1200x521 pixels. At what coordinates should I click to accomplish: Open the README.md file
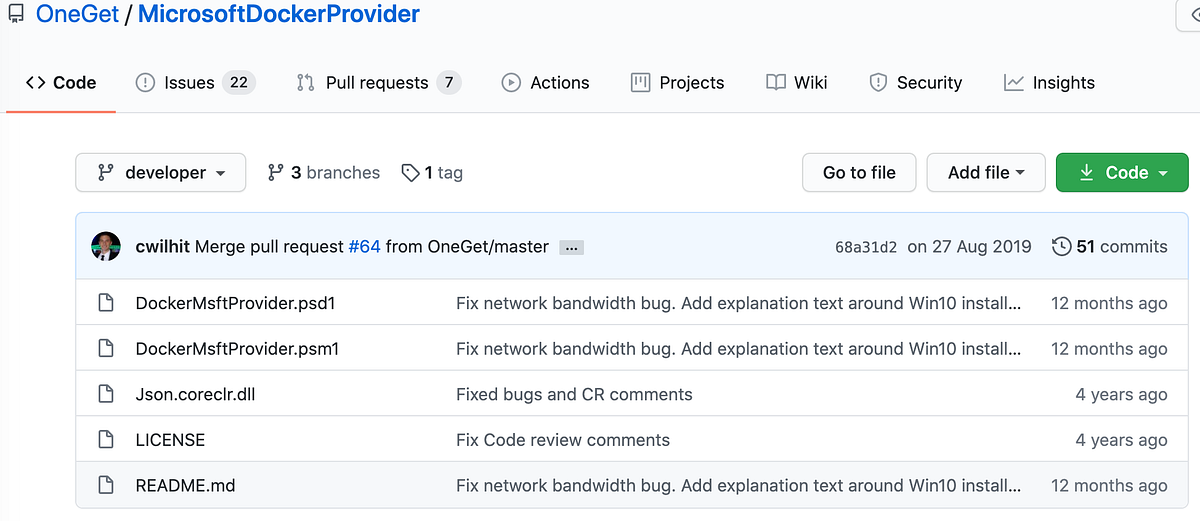point(185,486)
